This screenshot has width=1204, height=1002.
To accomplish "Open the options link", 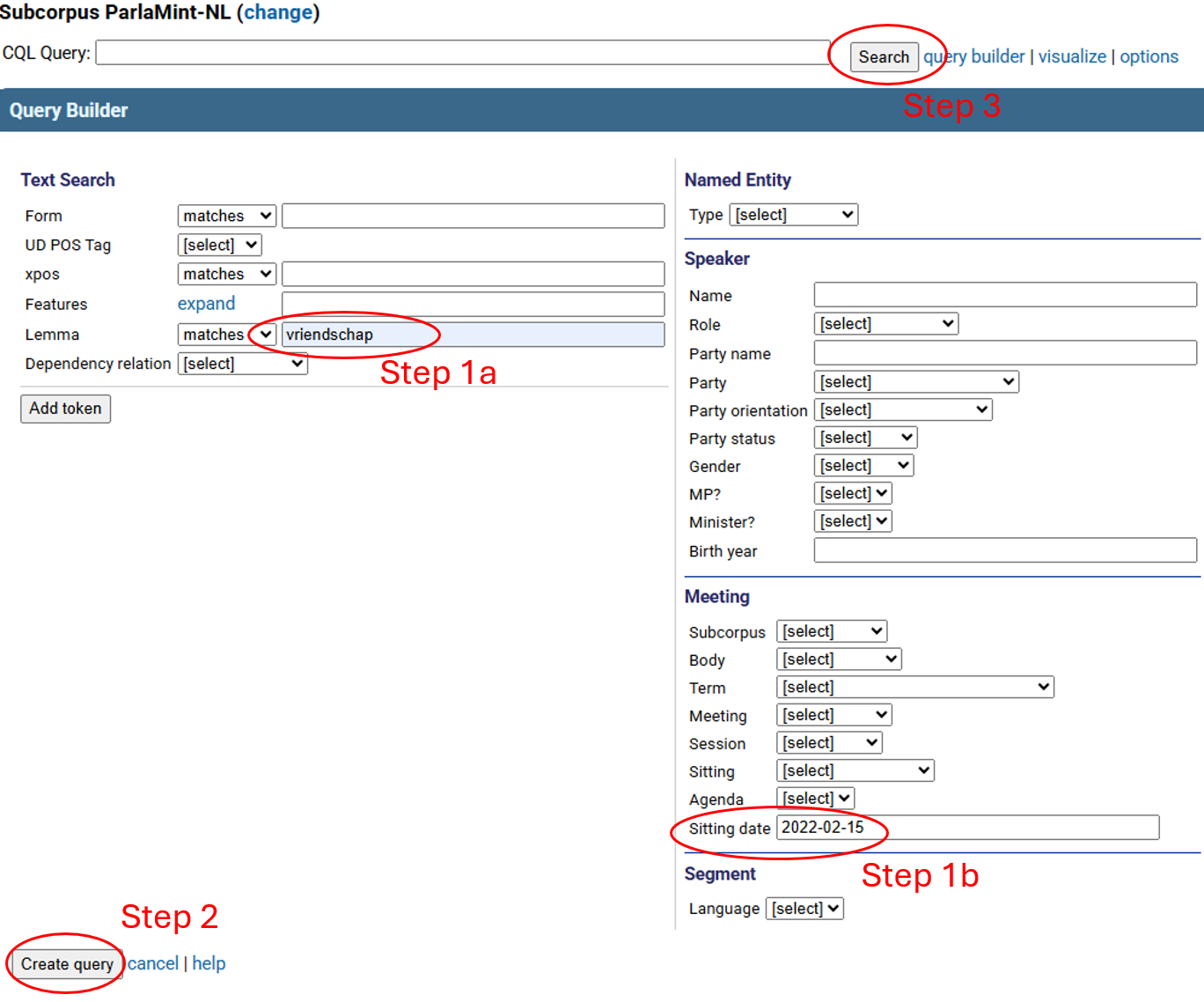I will [1148, 56].
